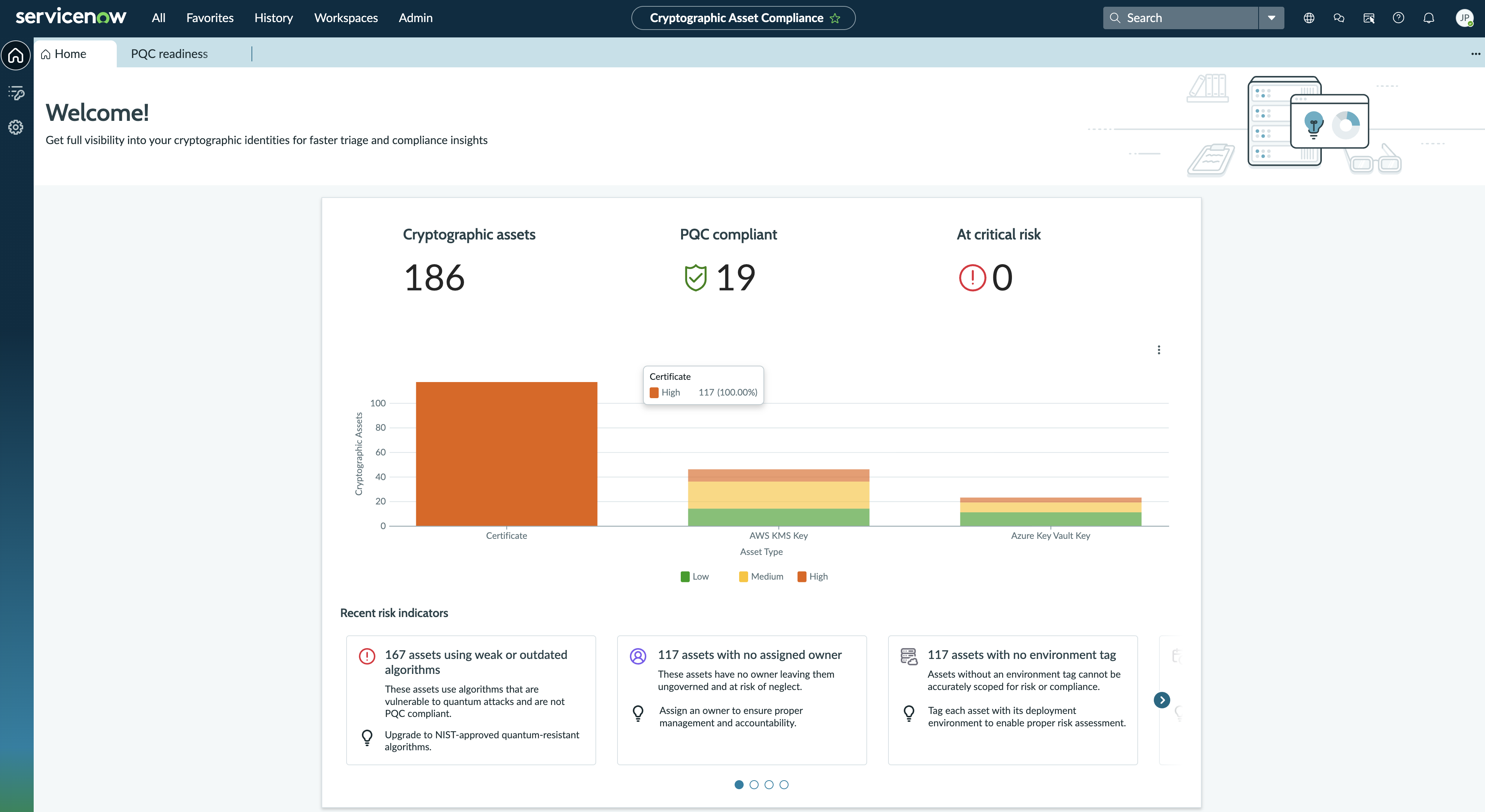Open the globe scope selector icon
Image resolution: width=1485 pixels, height=812 pixels.
pos(1309,18)
